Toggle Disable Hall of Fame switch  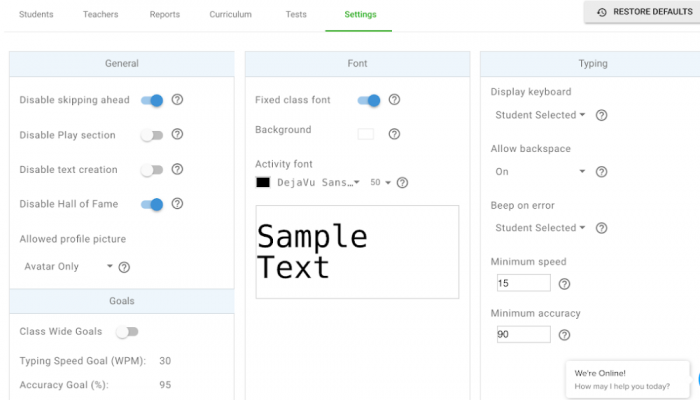(x=152, y=204)
